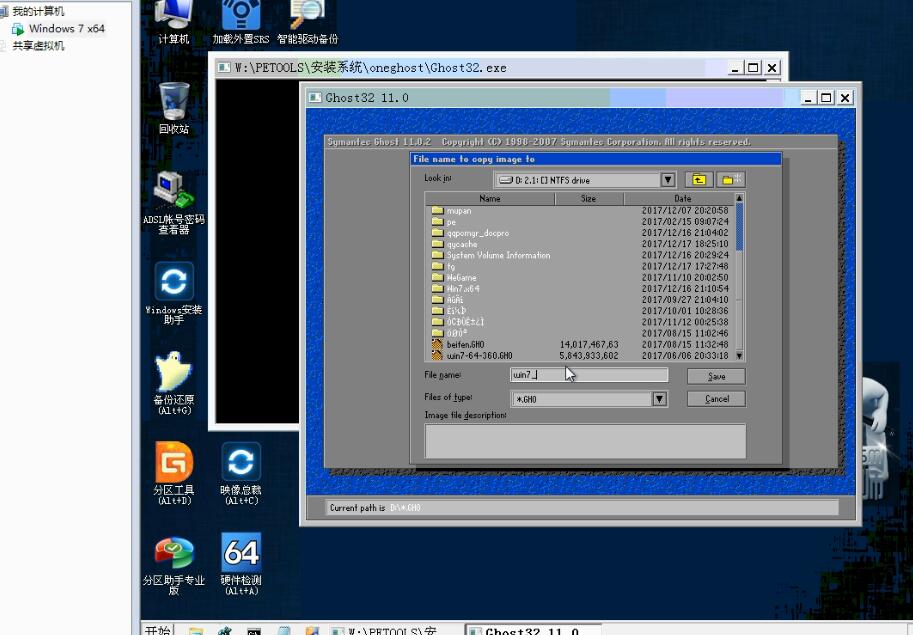The image size is (913, 635).
Task: Sort file list by Name column header
Action: 489,199
